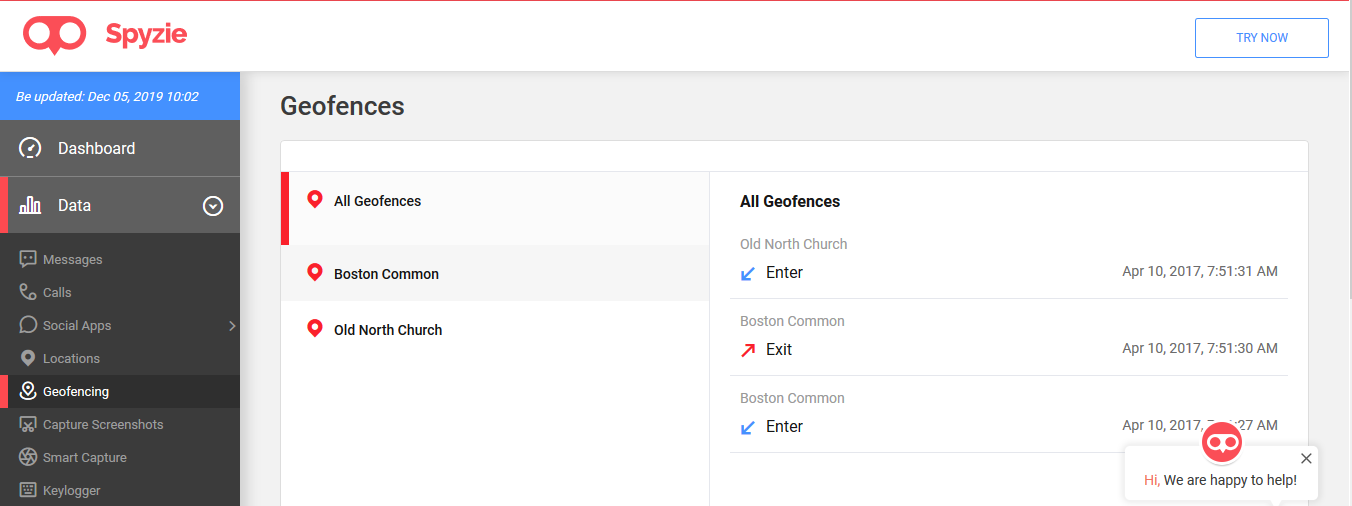
Task: Select the Geofencing menu item
Action: click(x=120, y=391)
